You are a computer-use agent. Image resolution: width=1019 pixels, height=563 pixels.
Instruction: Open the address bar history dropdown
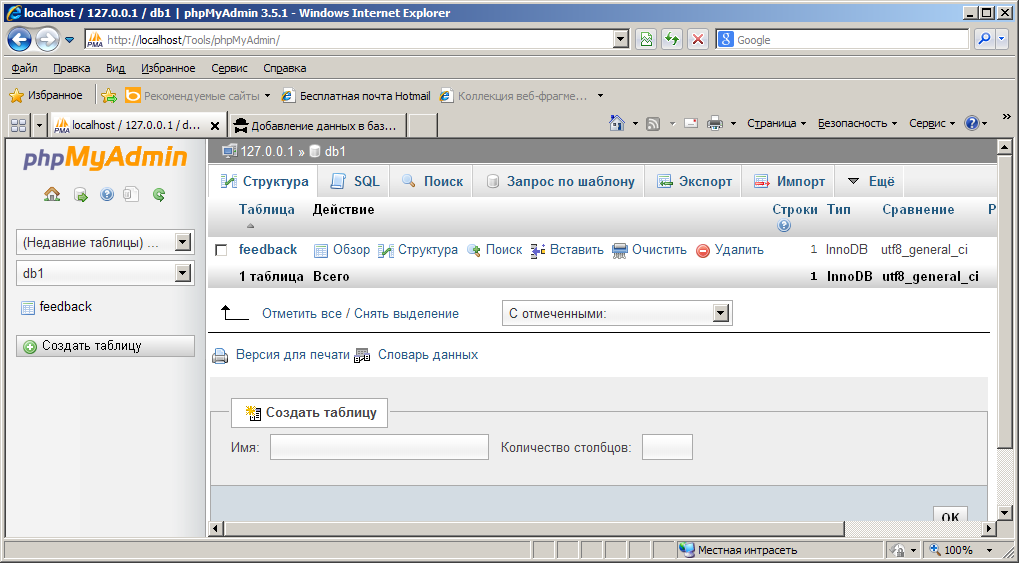pyautogui.click(x=621, y=40)
